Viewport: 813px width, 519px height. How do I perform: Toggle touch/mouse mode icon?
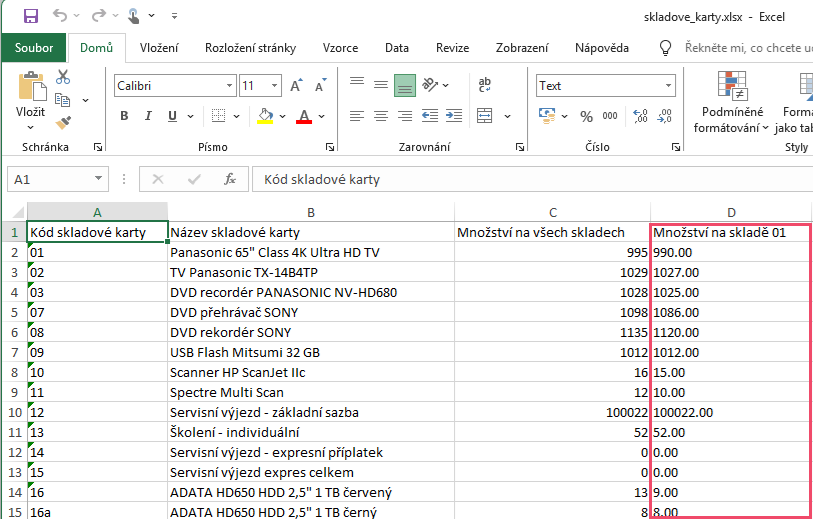[134, 16]
